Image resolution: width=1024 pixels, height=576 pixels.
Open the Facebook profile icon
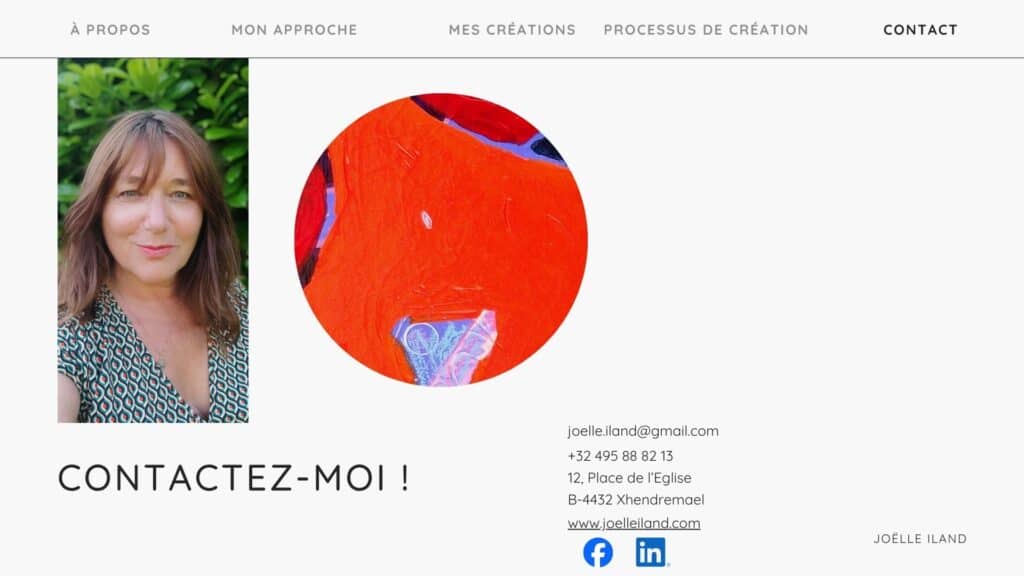click(598, 552)
